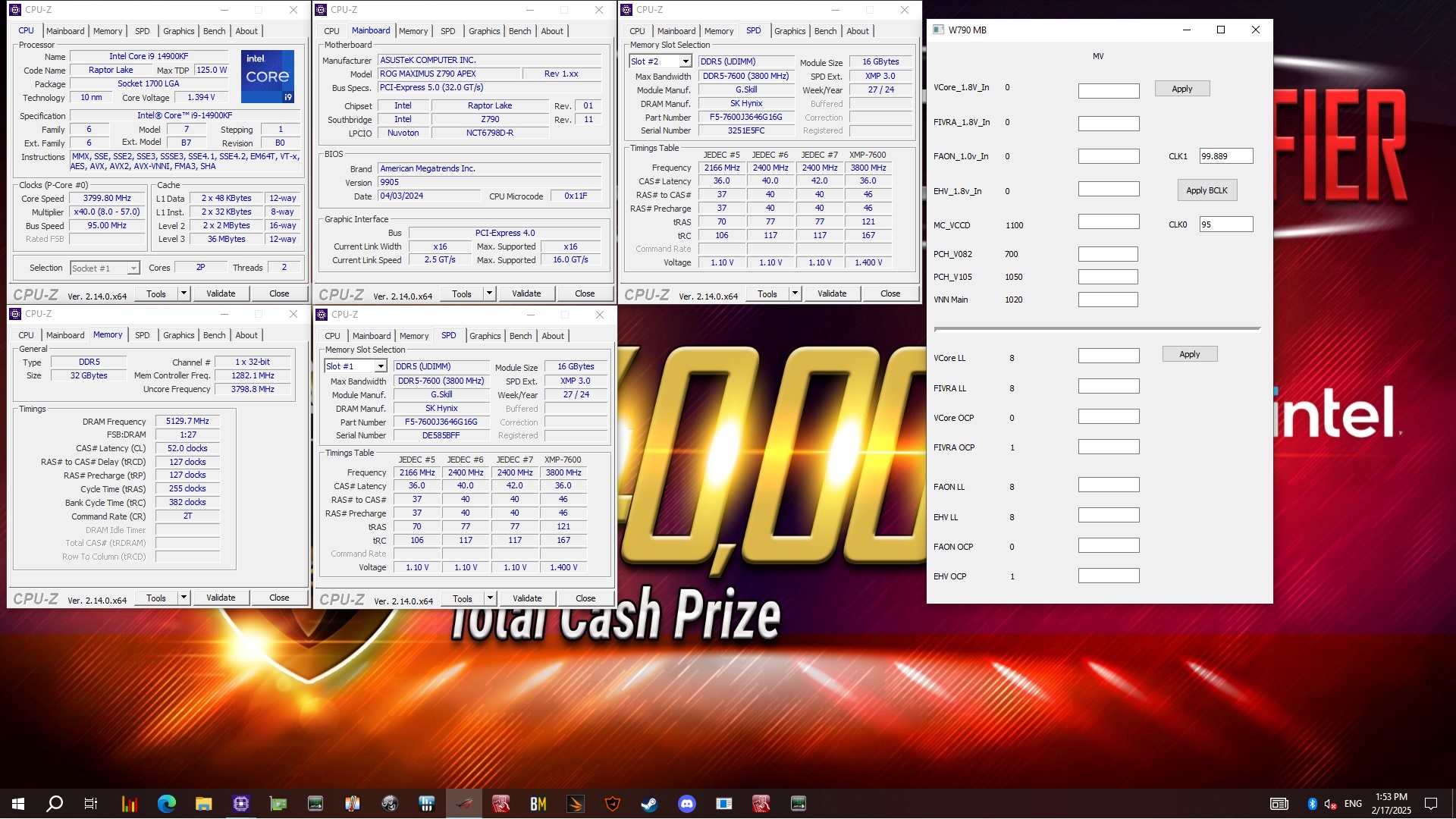The width and height of the screenshot is (1456, 819).
Task: Open Task View on the taskbar
Action: pyautogui.click(x=91, y=804)
